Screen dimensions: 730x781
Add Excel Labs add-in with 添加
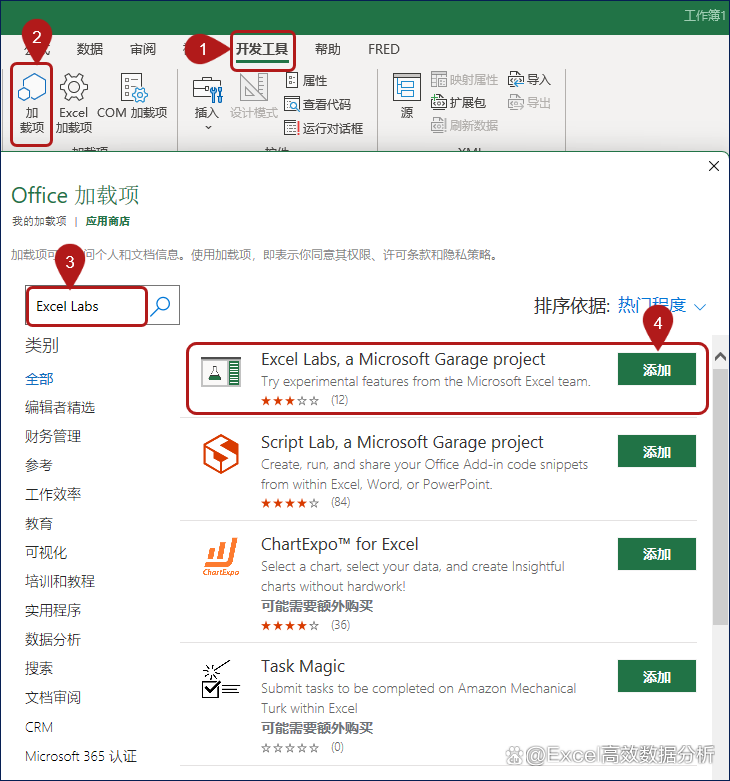[x=656, y=369]
